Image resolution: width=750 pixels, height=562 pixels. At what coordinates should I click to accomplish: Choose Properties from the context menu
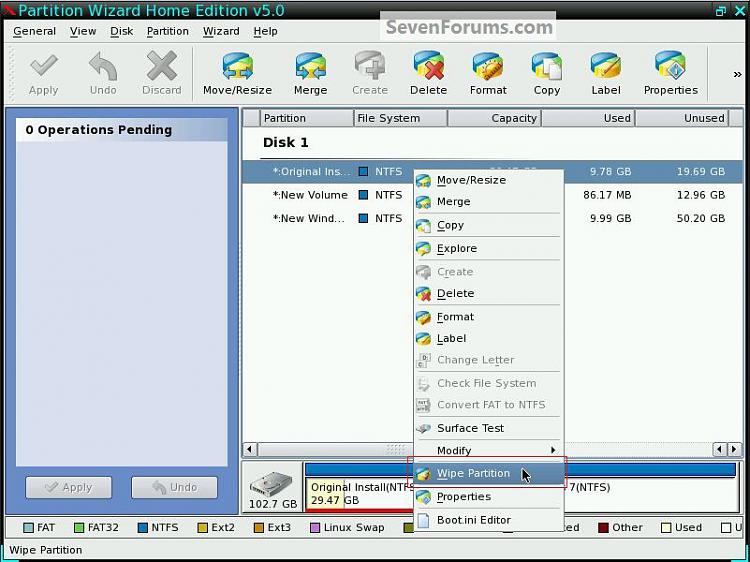coord(488,496)
